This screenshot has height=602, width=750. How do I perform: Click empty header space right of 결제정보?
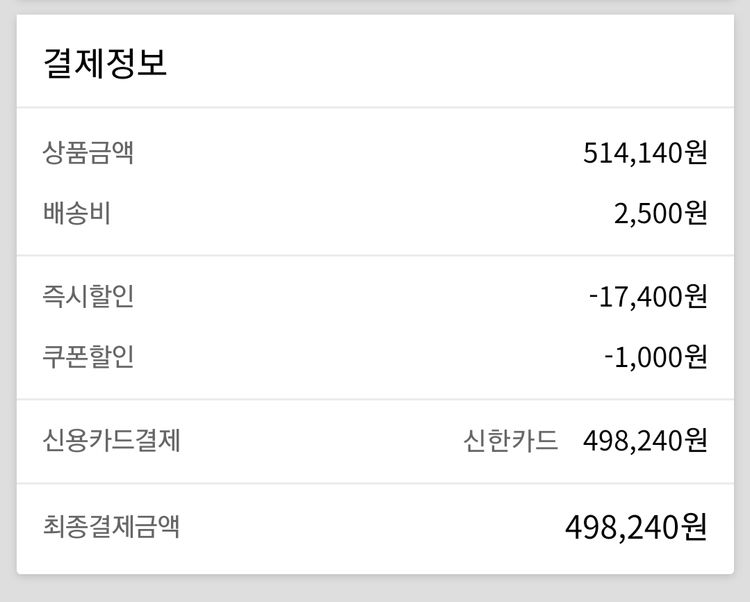(450, 63)
